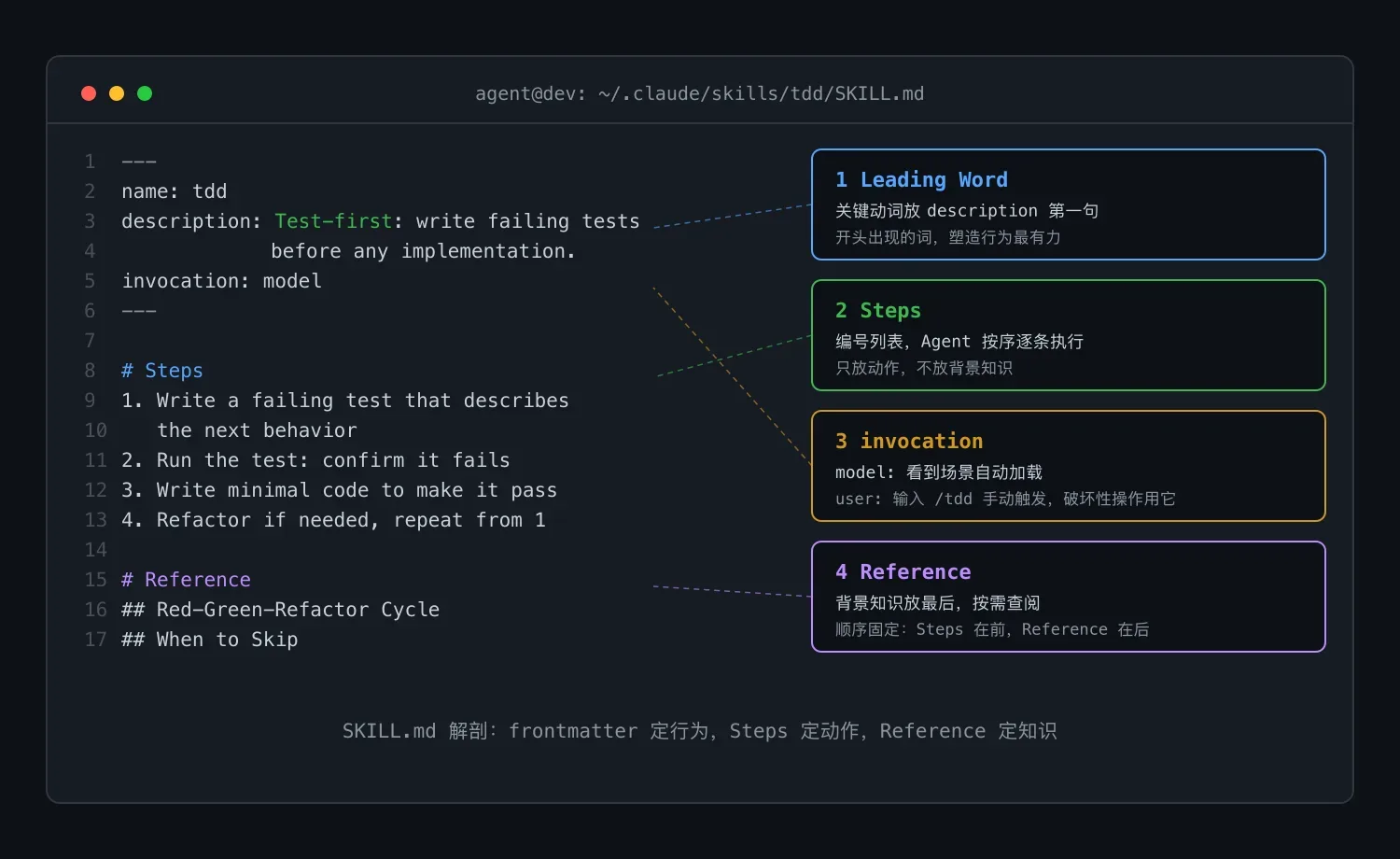Click the "# Reference" heading in the code
The height and width of the screenshot is (859, 1400).
click(187, 580)
